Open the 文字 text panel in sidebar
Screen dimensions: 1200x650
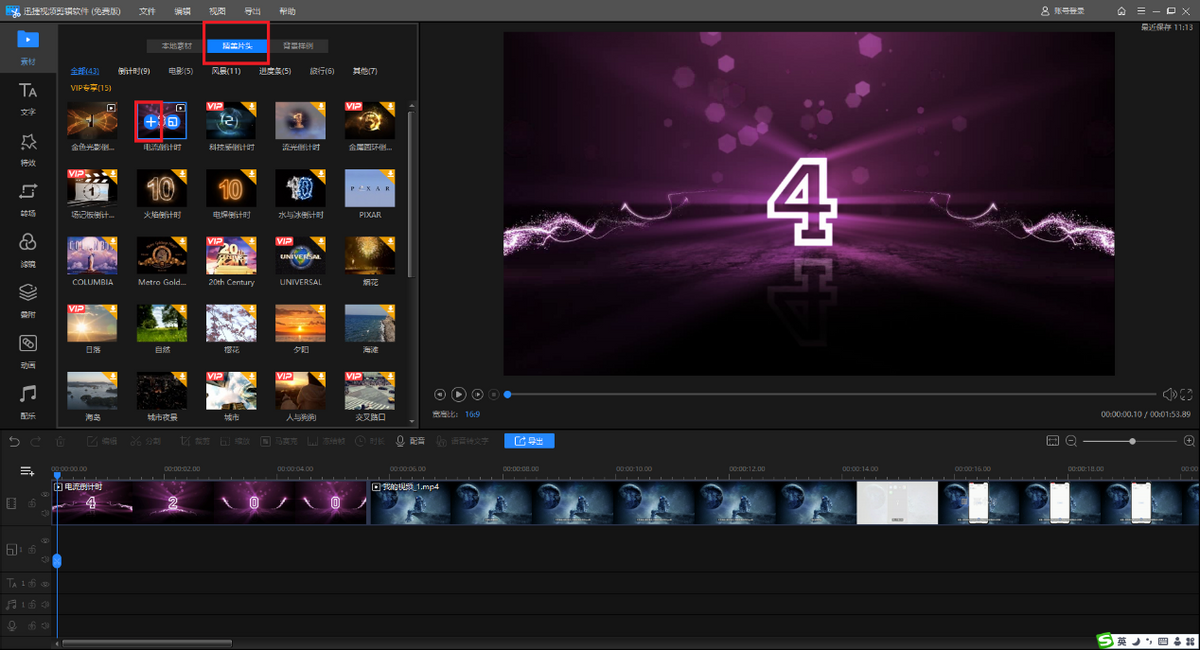pos(28,99)
